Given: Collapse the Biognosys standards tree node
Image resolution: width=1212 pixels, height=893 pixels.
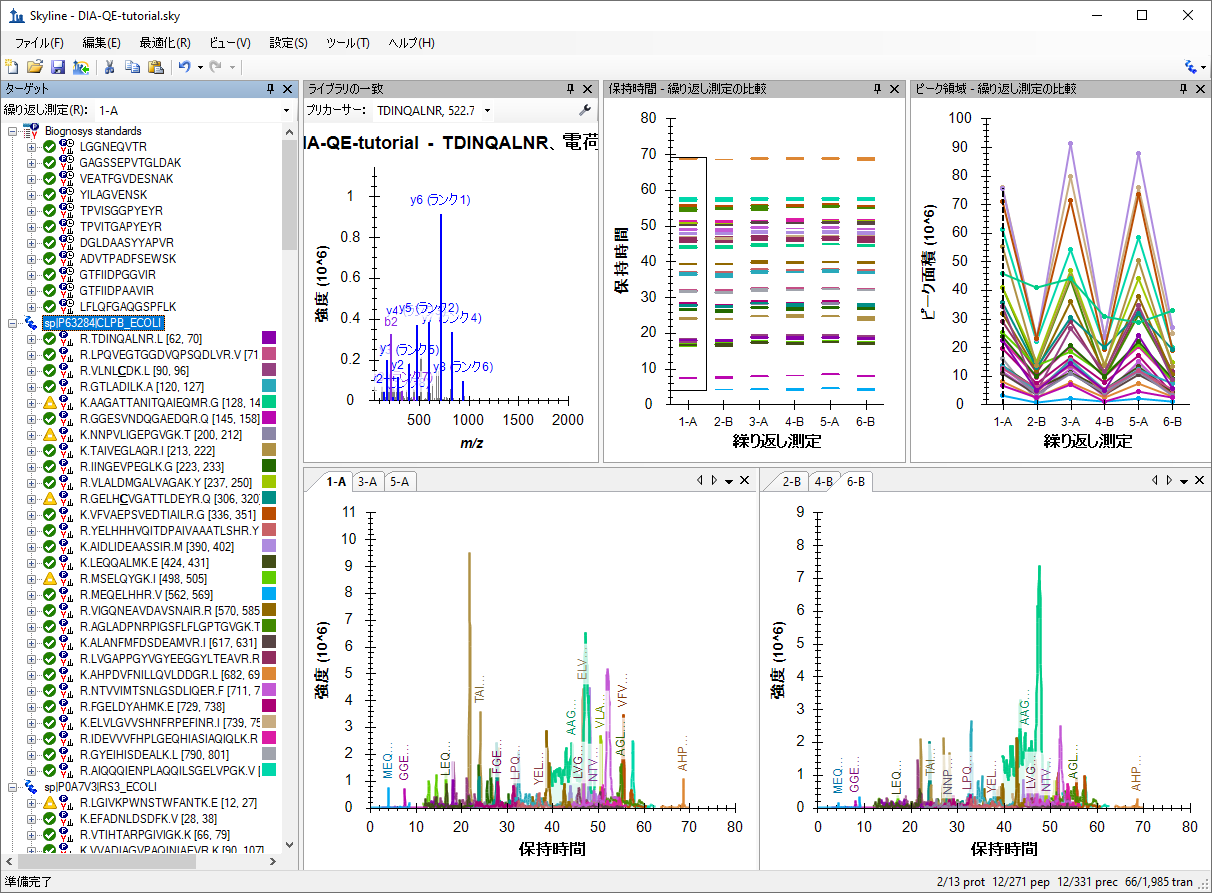Looking at the screenshot, I should click(x=12, y=131).
